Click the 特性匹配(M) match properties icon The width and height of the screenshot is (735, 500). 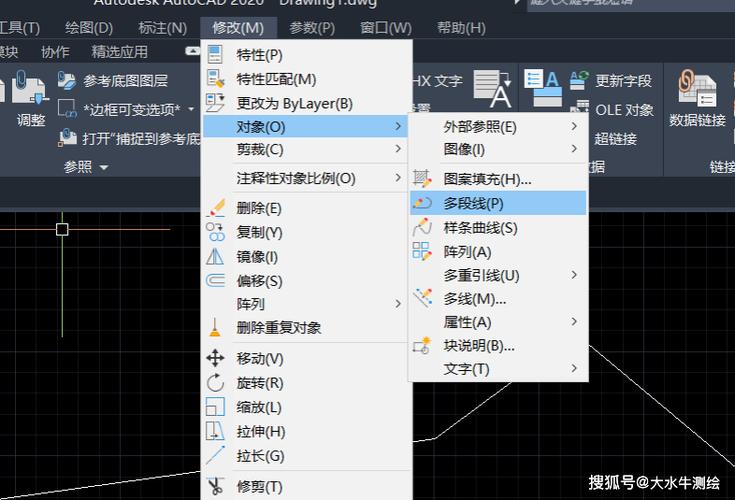215,79
